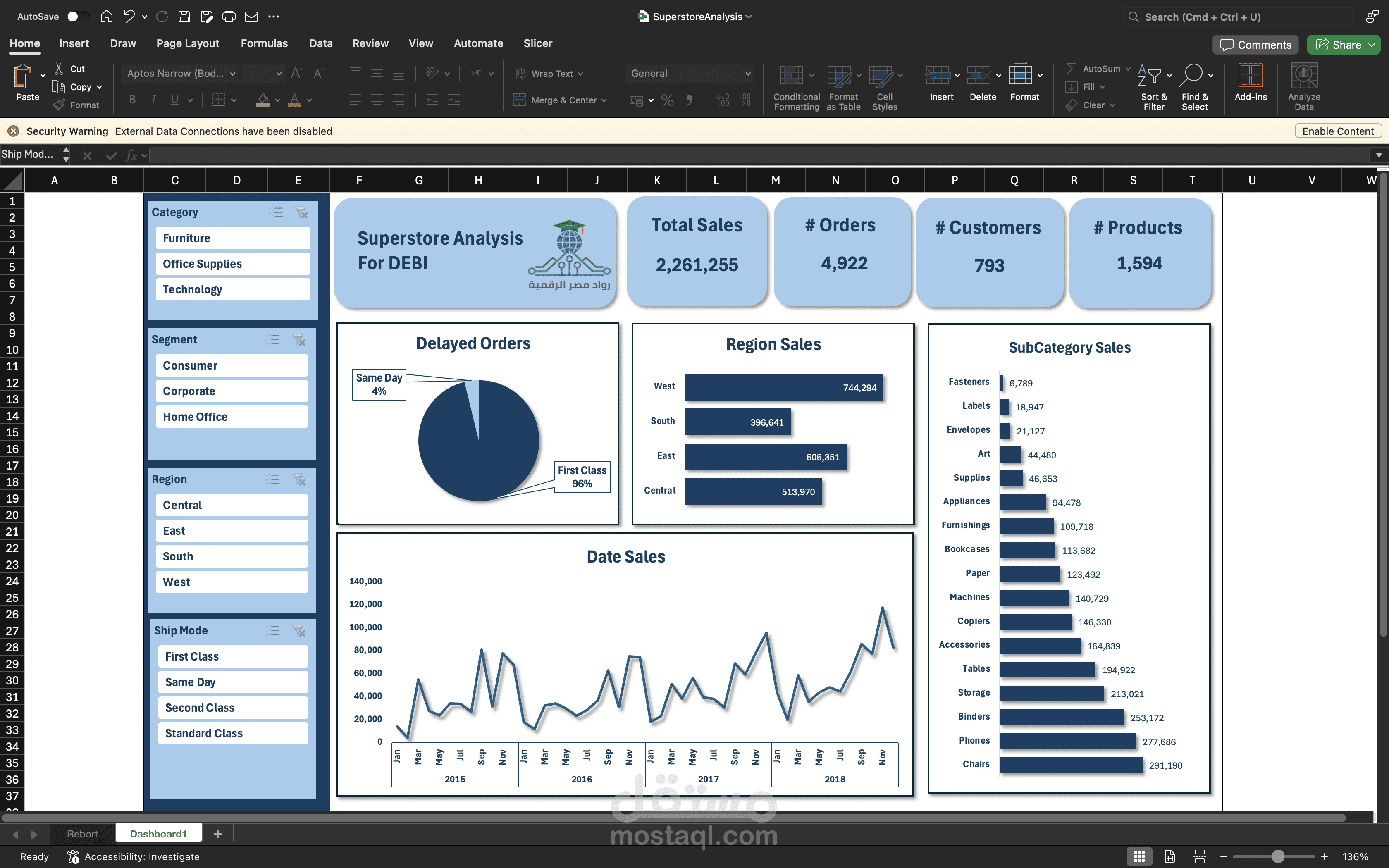
Task: Multi-select icon on Segment slicer
Action: coord(273,341)
